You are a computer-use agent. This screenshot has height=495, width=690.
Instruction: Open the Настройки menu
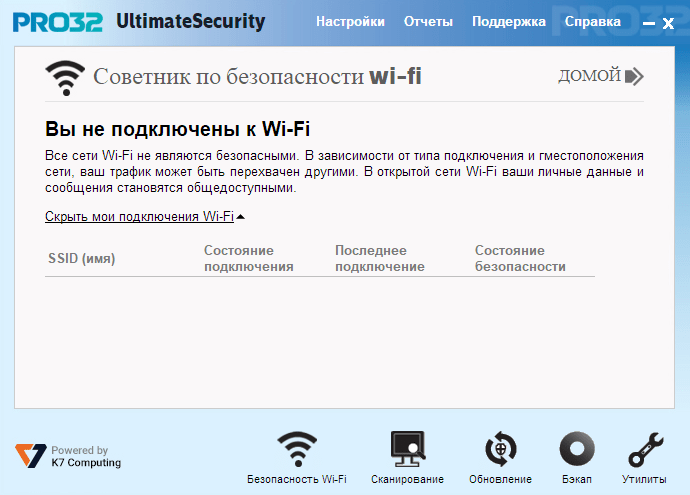click(x=350, y=22)
